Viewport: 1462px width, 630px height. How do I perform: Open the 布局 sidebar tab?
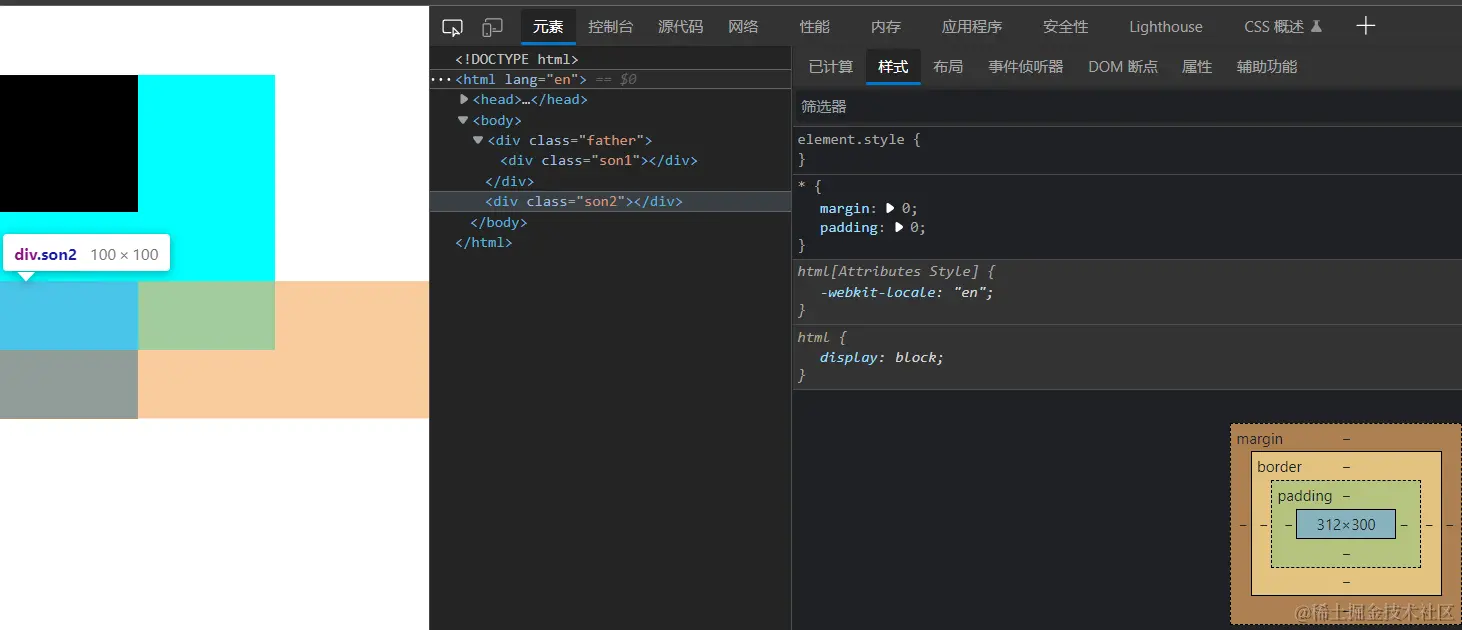click(947, 67)
